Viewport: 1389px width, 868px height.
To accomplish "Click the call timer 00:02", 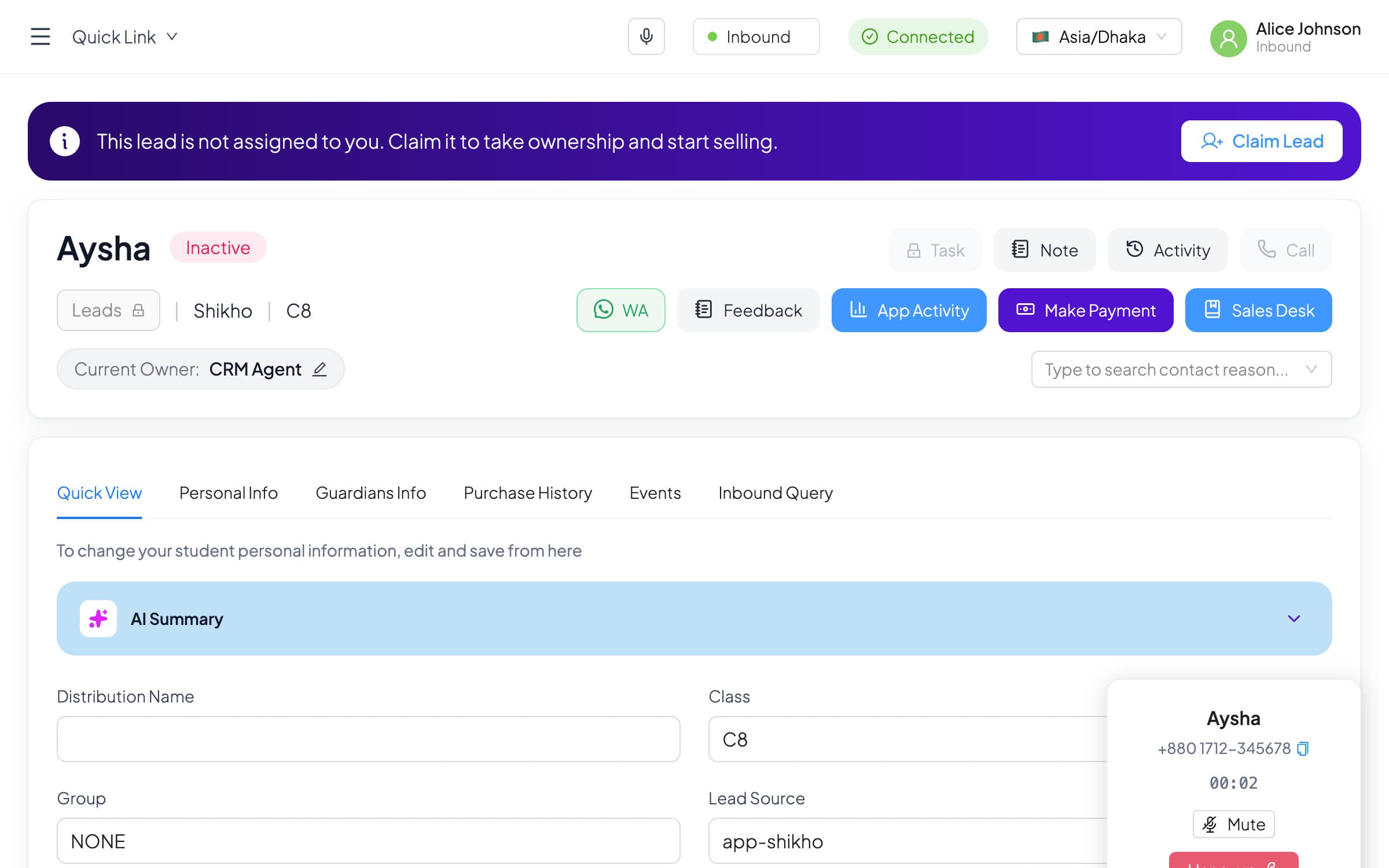I will pos(1233,783).
